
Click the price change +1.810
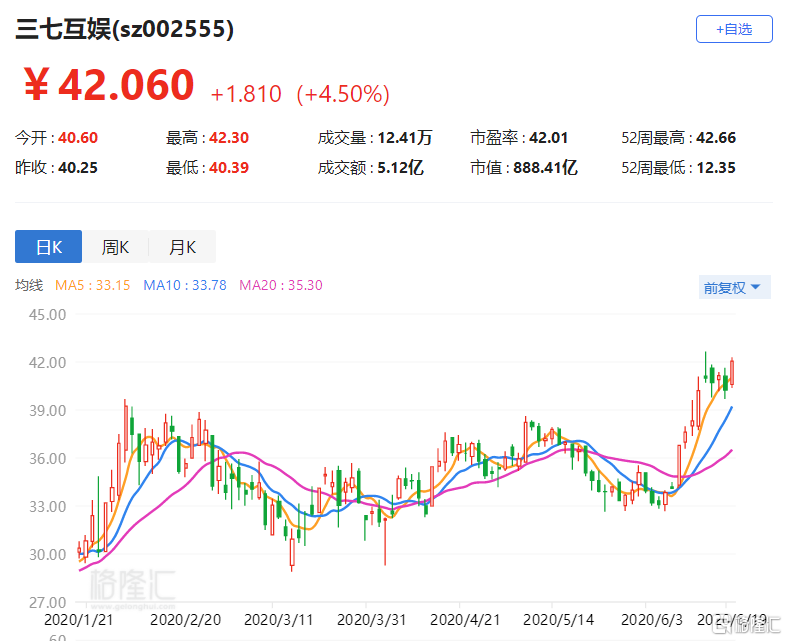pyautogui.click(x=246, y=94)
